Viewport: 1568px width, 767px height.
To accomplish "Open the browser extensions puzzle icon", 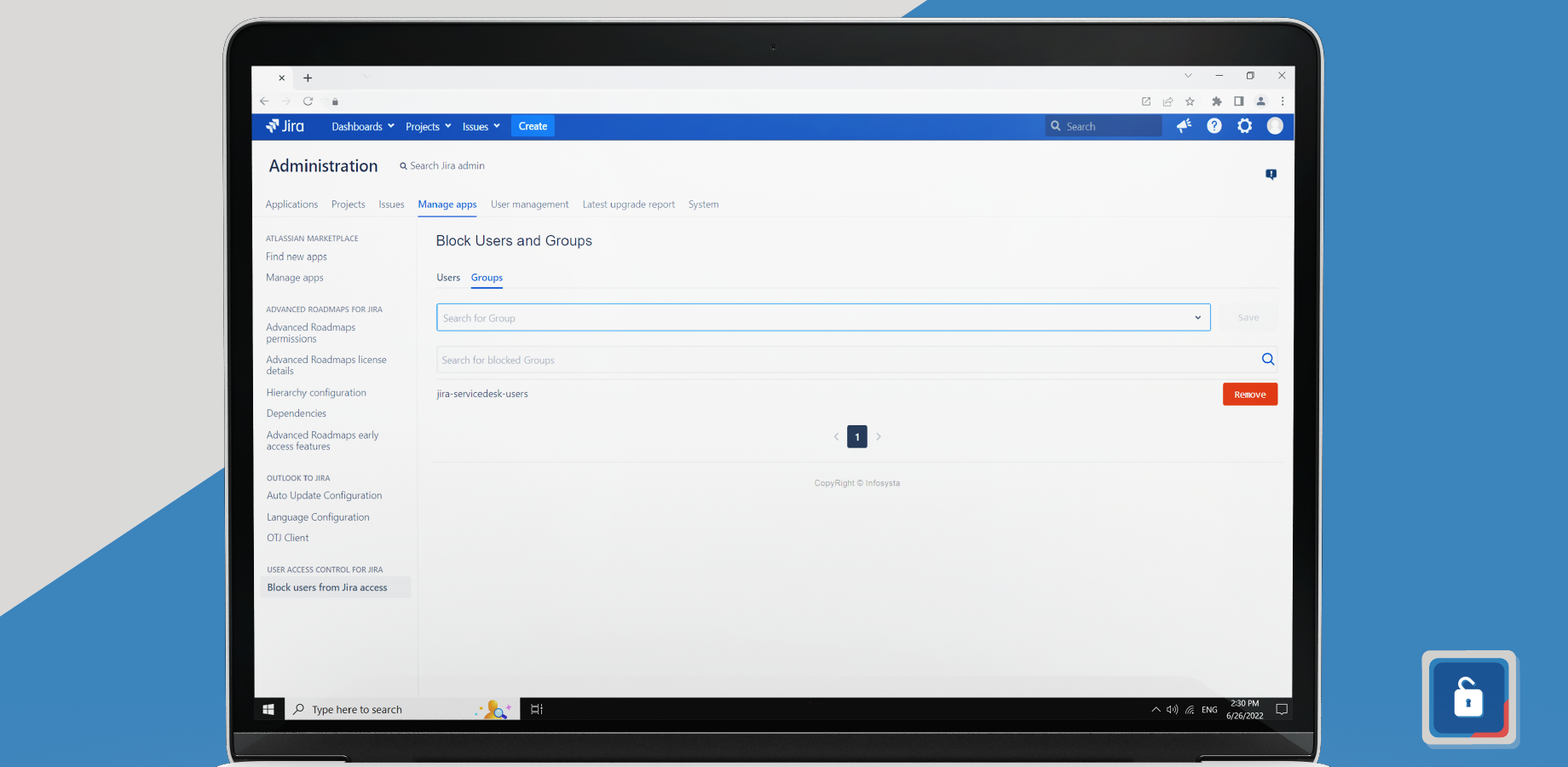I will click(x=1216, y=101).
